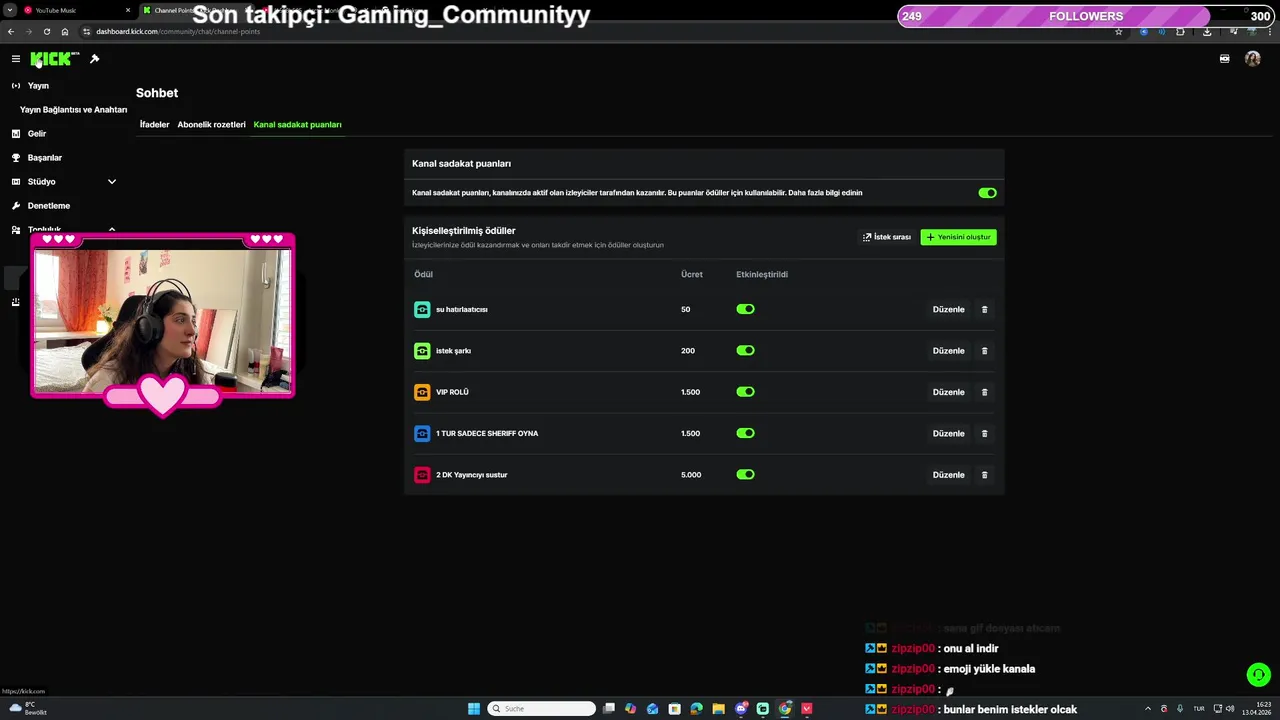
Task: Click Düzenle for istek şarkı
Action: coord(948,351)
